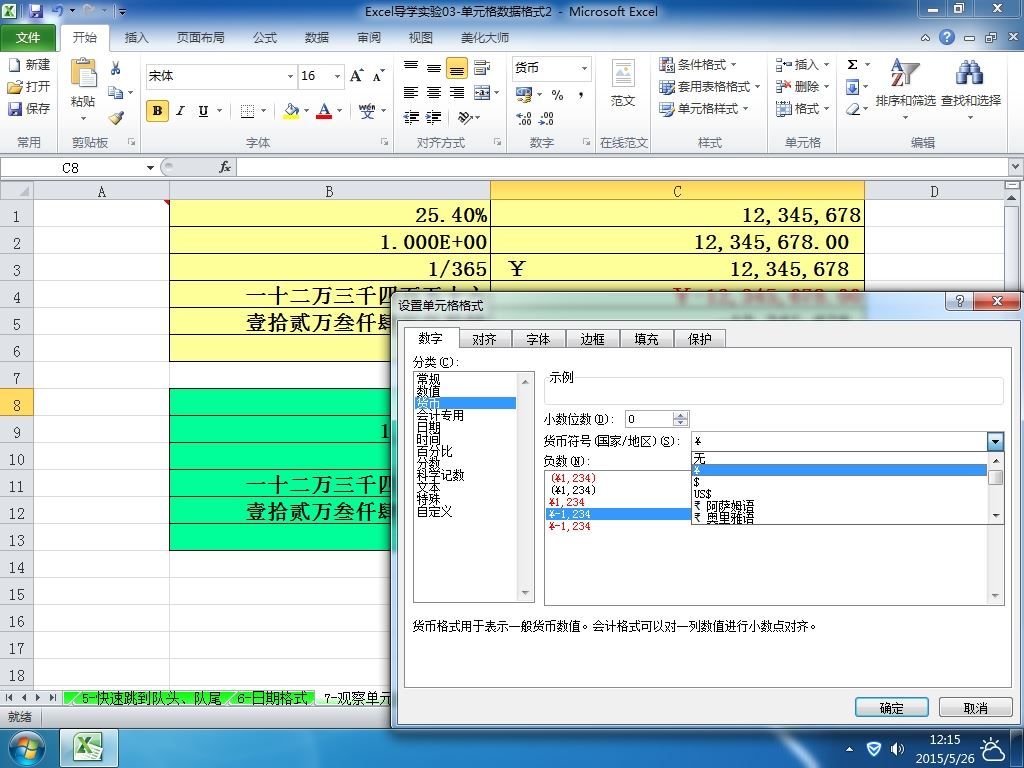Viewport: 1024px width, 768px height.
Task: Switch to the 插入 ribbon tab
Action: coord(136,38)
